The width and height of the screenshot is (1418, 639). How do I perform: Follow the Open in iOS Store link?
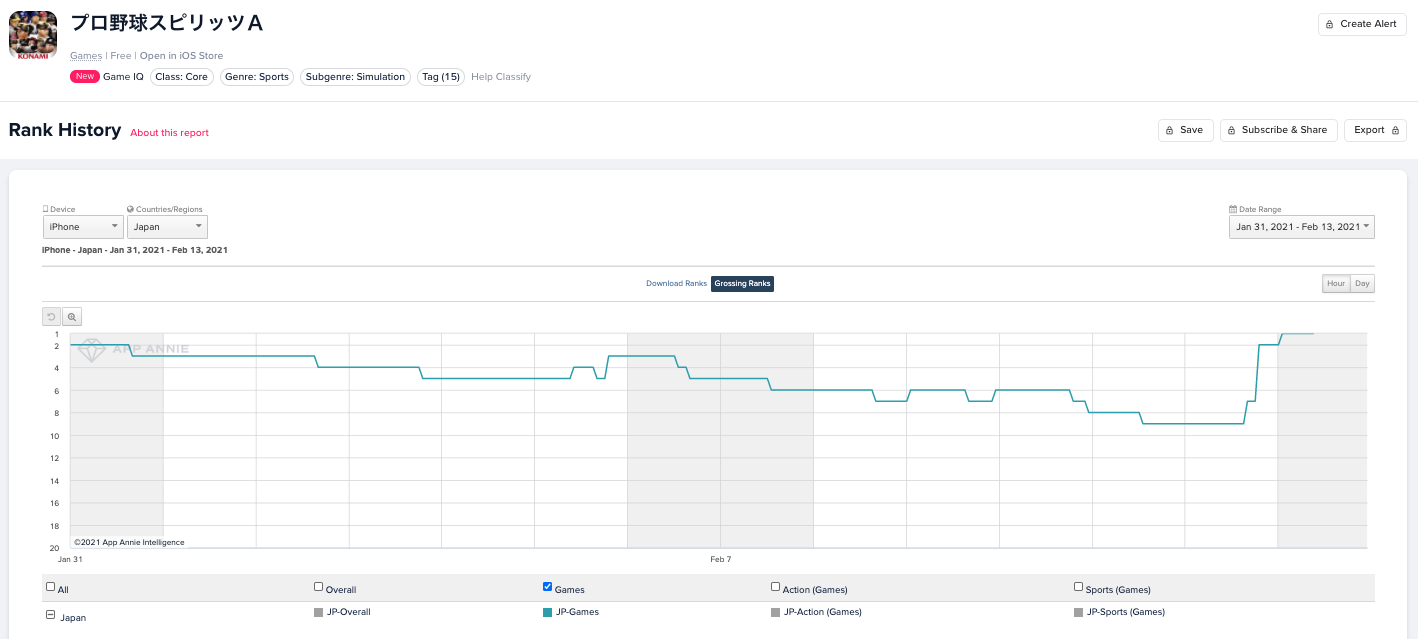tap(181, 56)
